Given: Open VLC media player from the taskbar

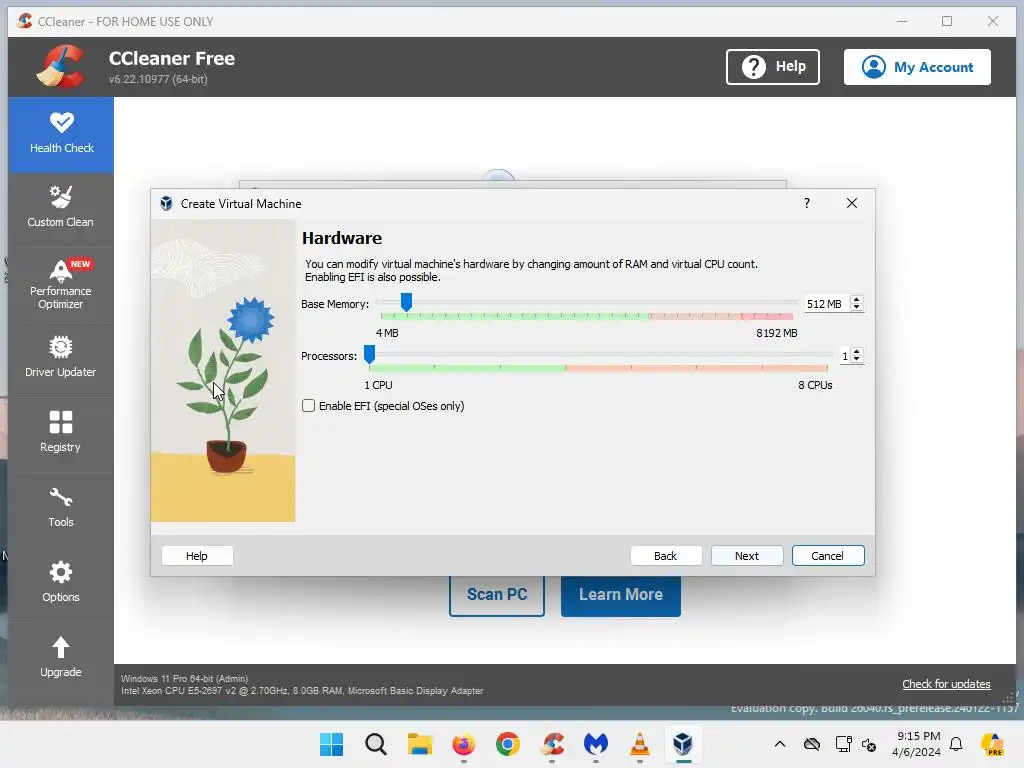Looking at the screenshot, I should click(x=639, y=744).
